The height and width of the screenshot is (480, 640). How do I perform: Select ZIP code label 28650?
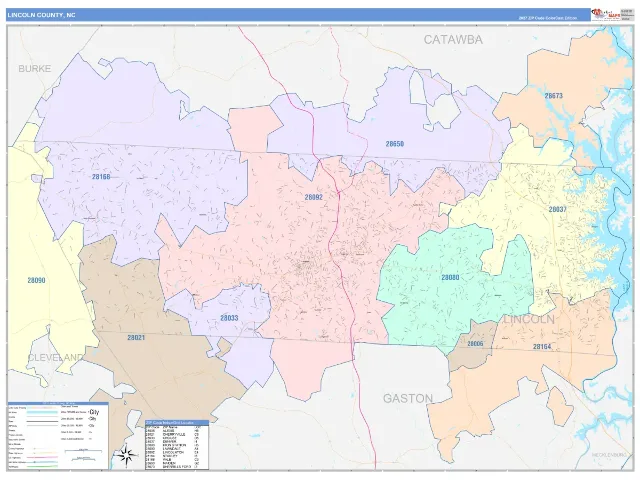[394, 144]
